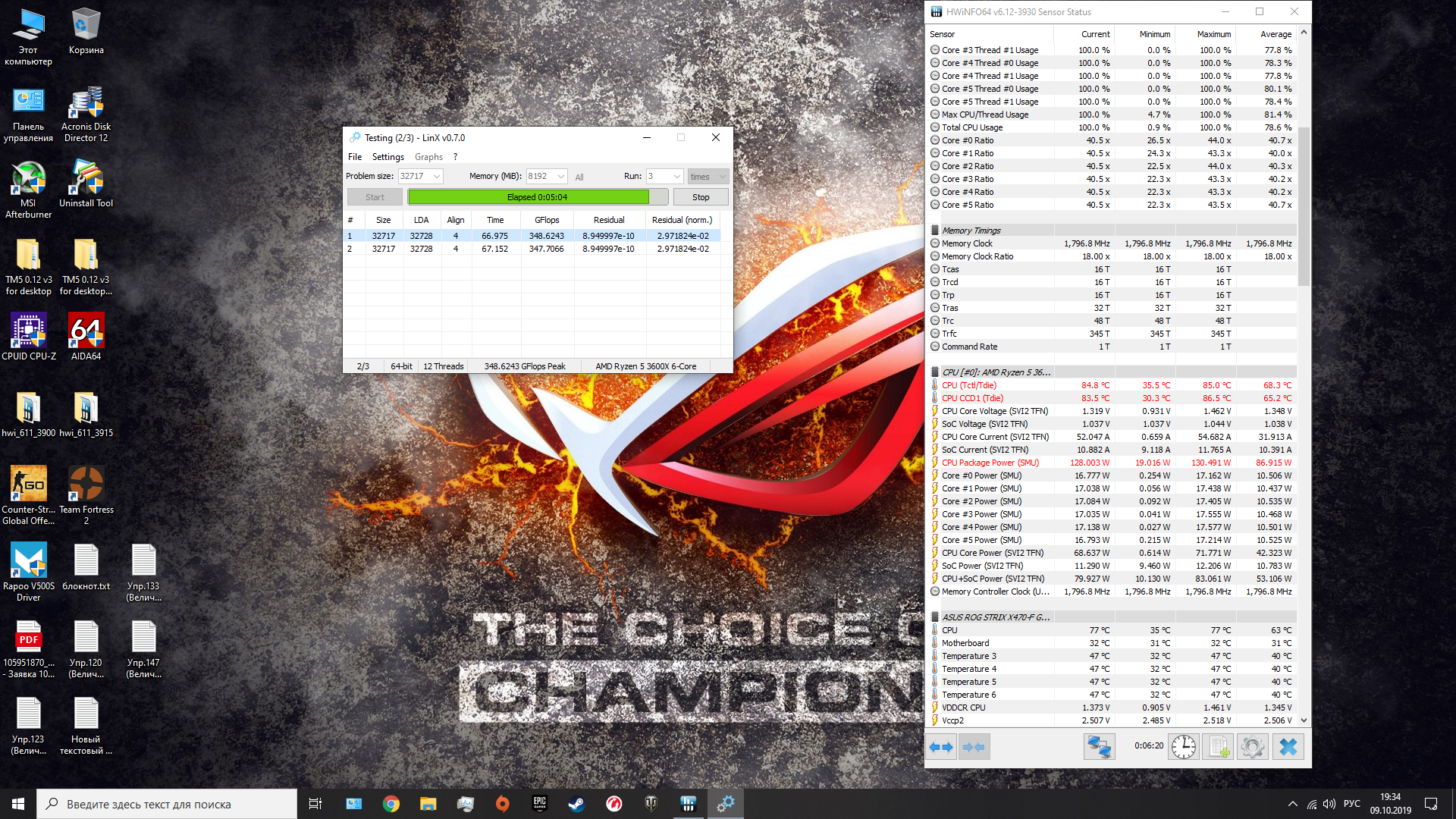Expand the Problem size dropdown
This screenshot has height=819, width=1456.
click(437, 177)
